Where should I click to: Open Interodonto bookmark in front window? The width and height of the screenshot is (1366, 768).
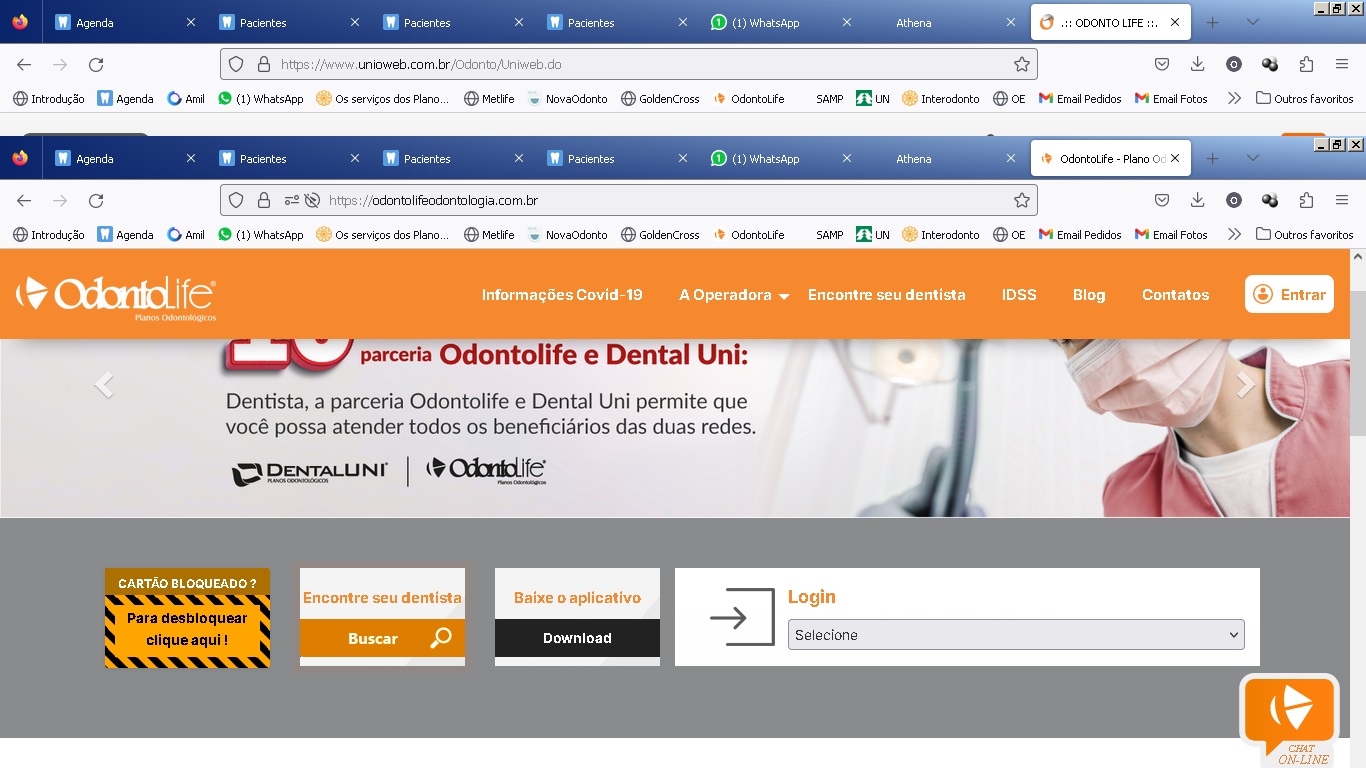point(941,235)
